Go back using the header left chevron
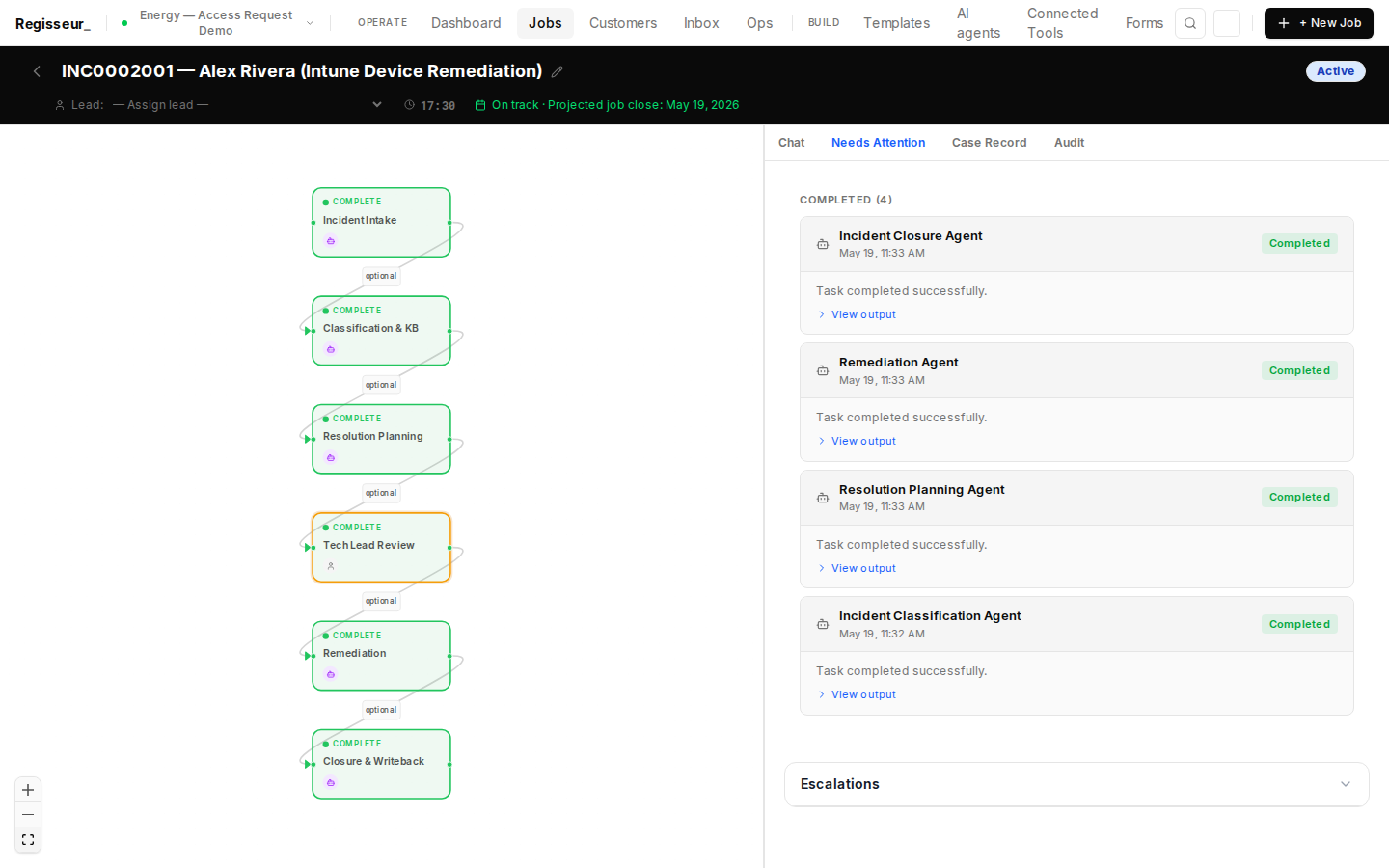This screenshot has height=868, width=1389. pyautogui.click(x=37, y=71)
